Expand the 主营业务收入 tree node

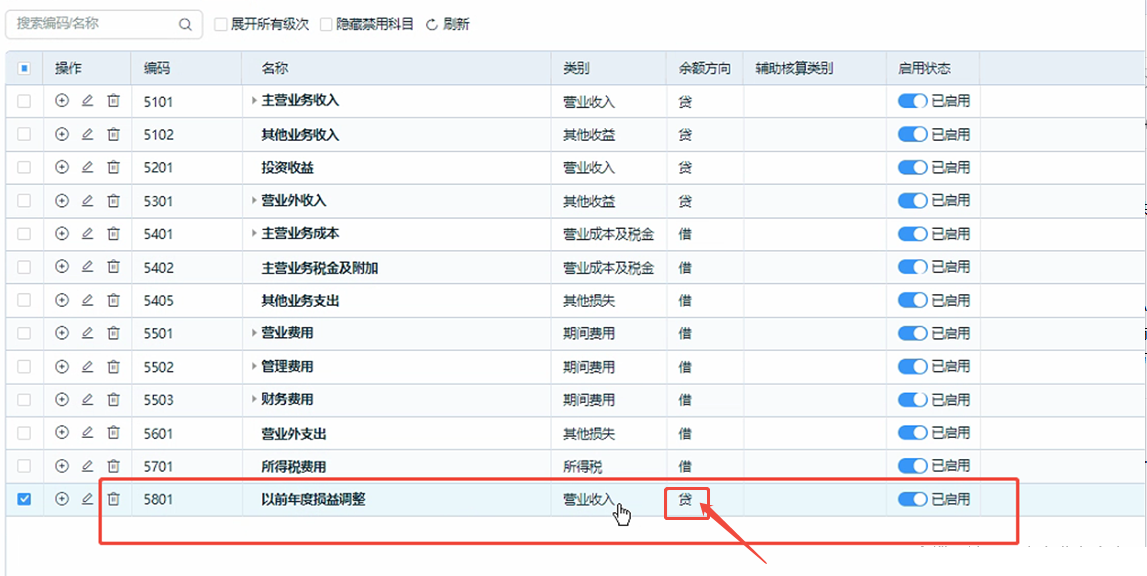pyautogui.click(x=254, y=101)
